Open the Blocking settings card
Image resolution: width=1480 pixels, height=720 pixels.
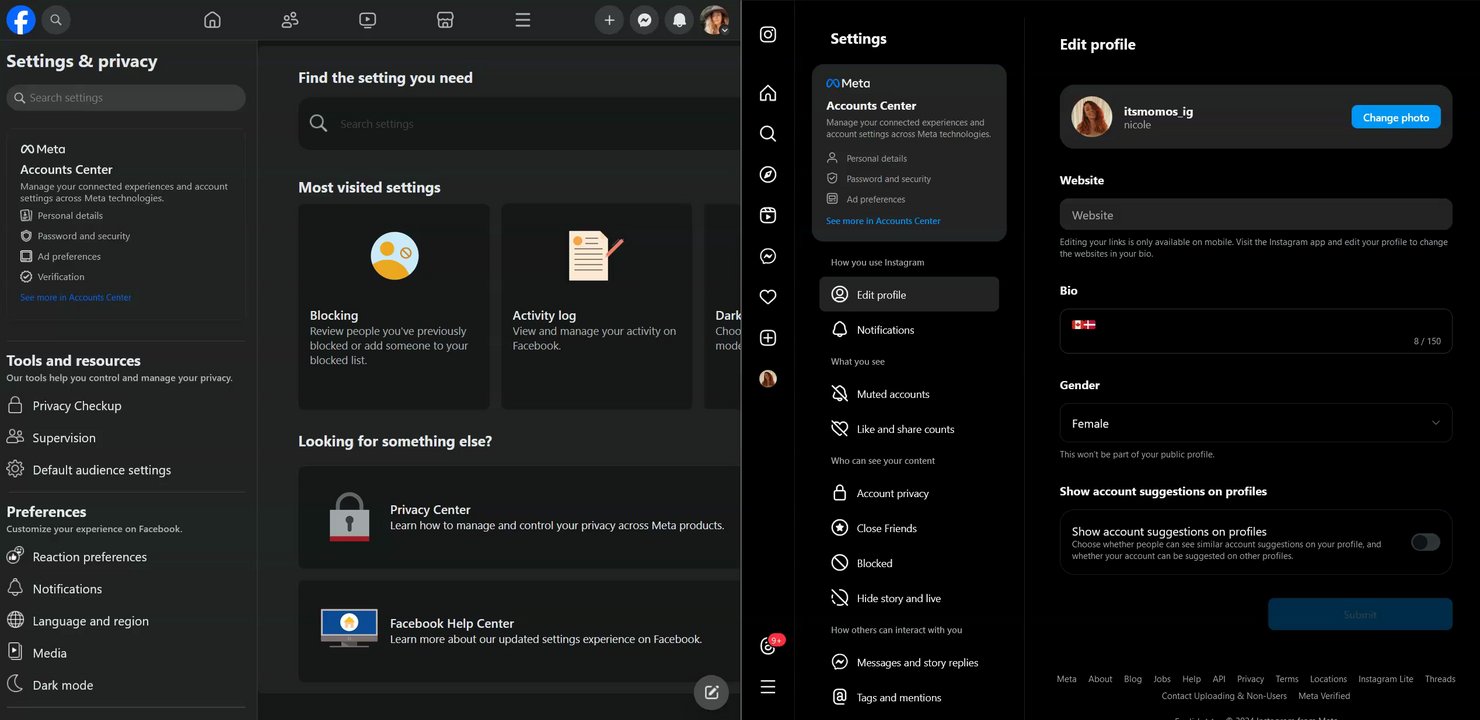tap(394, 307)
